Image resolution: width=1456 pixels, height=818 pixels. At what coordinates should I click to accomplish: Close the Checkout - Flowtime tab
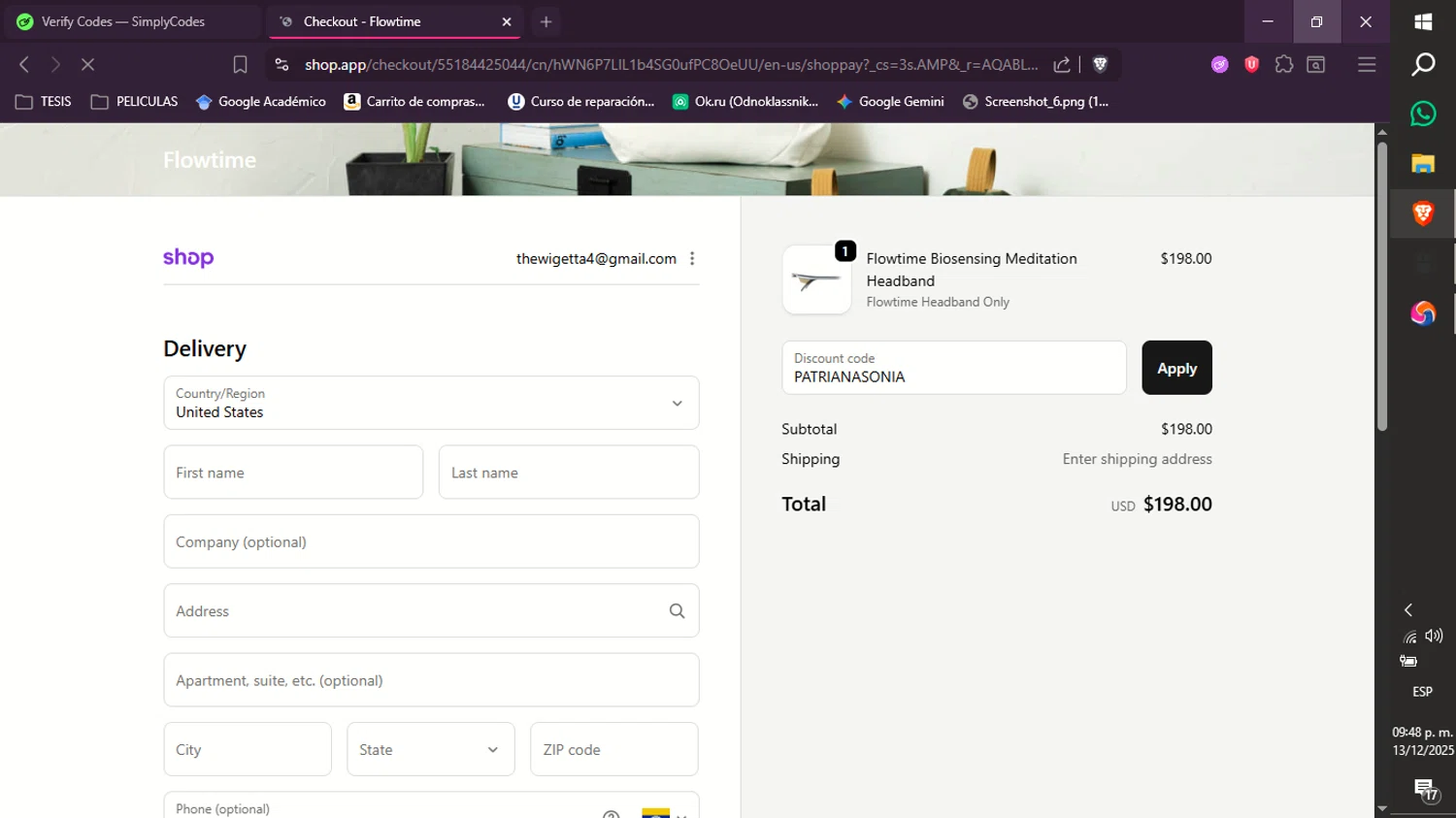506,21
